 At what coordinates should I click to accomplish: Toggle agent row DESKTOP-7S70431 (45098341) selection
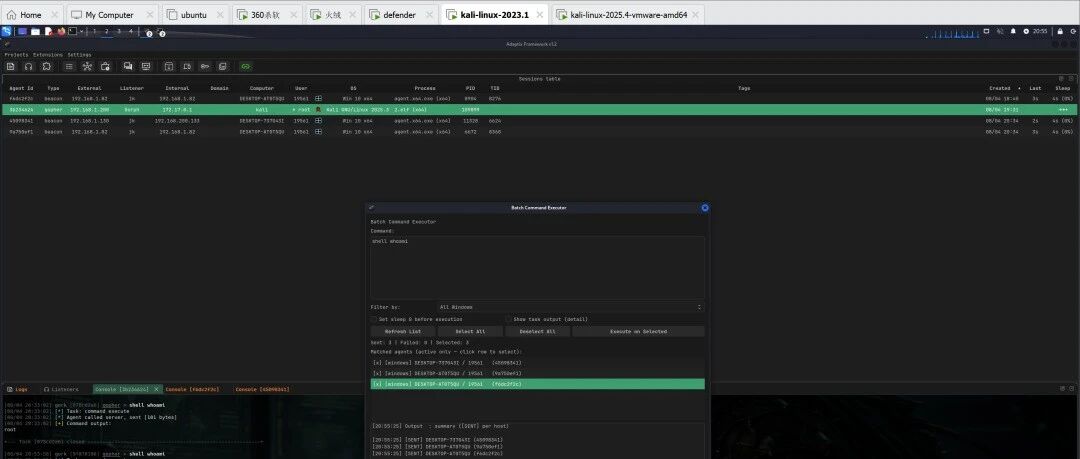pyautogui.click(x=537, y=363)
